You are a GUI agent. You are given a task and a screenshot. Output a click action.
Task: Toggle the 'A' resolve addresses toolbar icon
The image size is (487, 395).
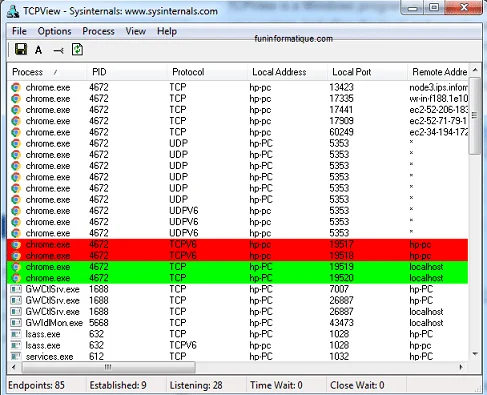pyautogui.click(x=39, y=50)
